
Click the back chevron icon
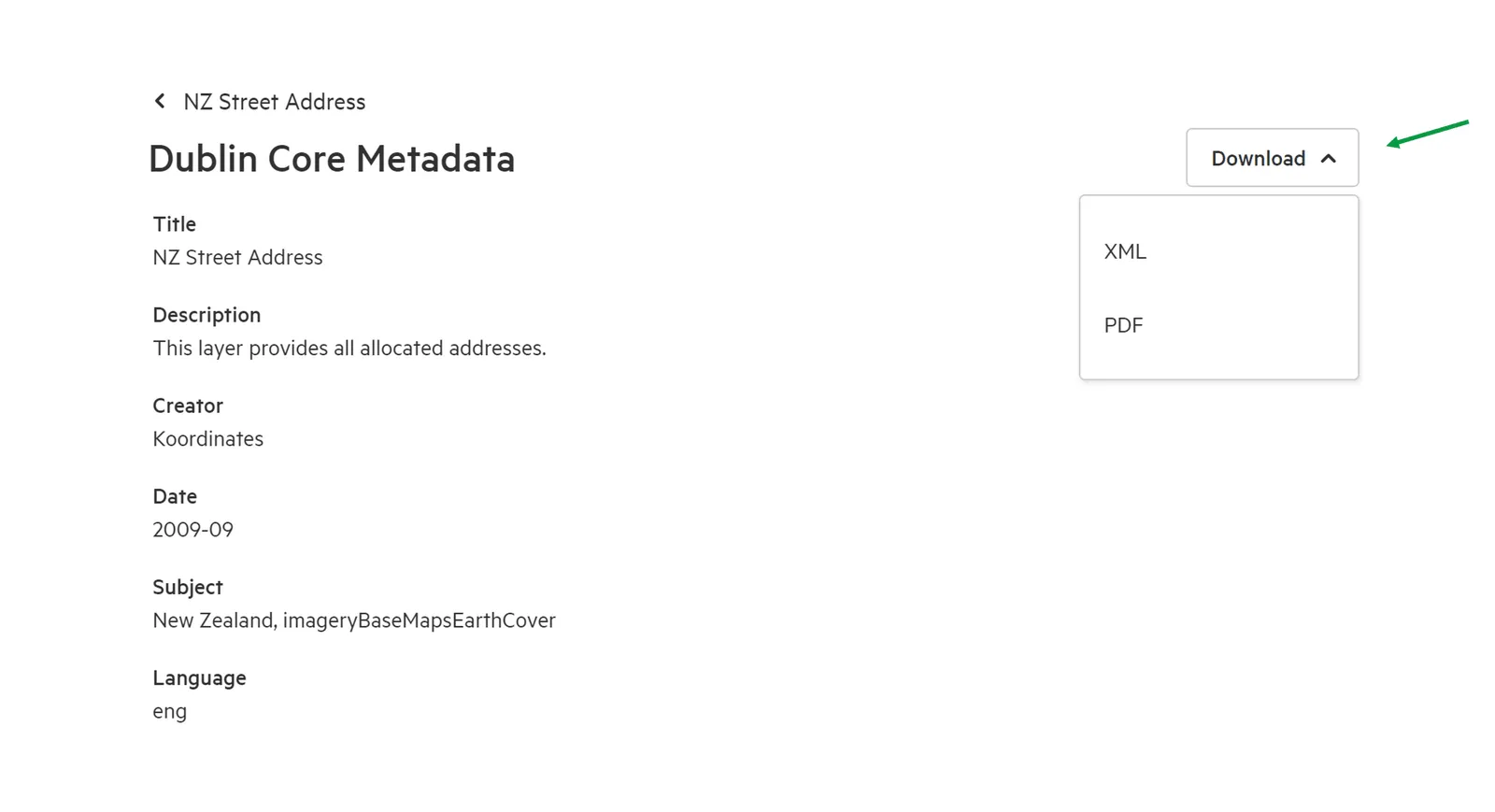click(160, 101)
